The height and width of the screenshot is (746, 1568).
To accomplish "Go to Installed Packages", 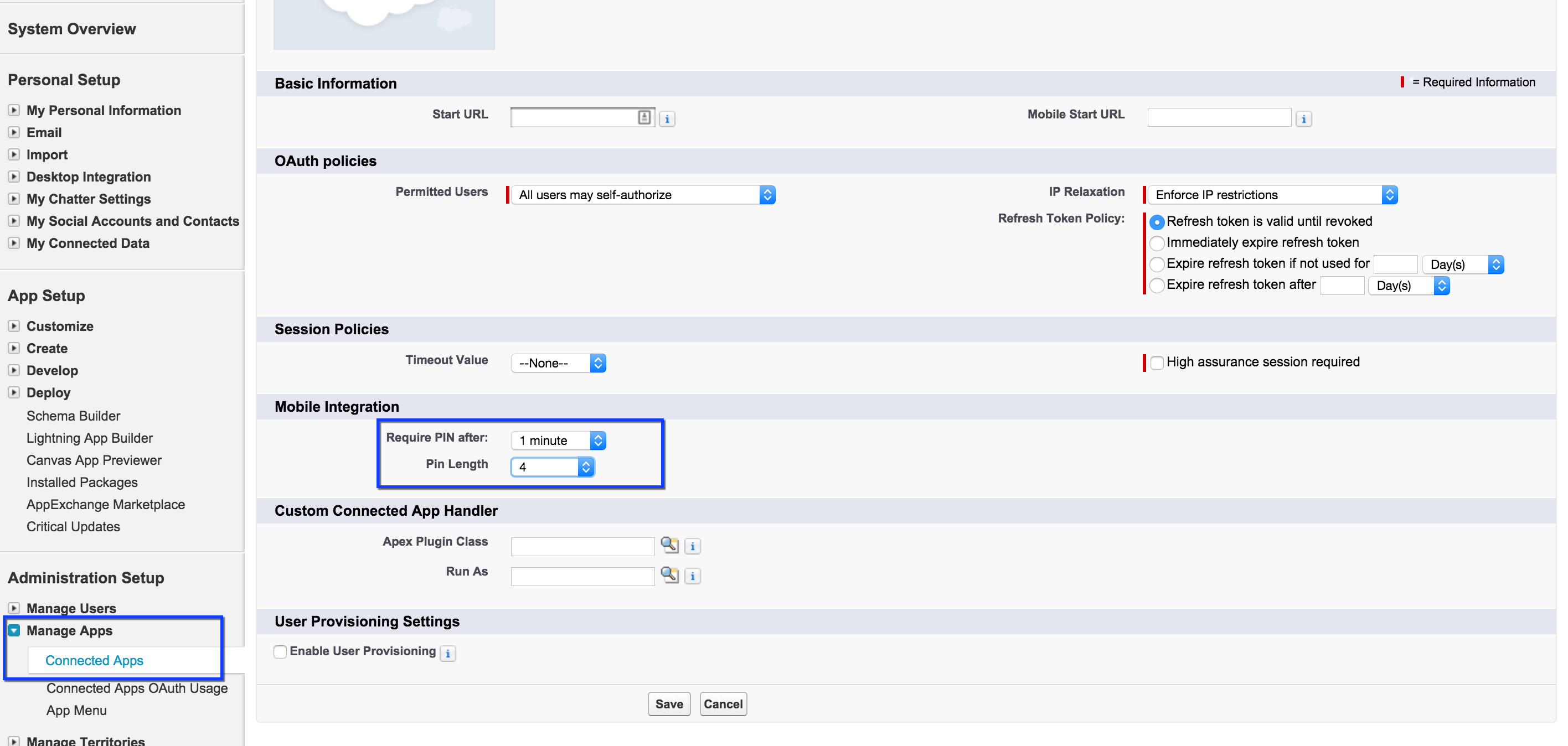I will click(x=82, y=483).
